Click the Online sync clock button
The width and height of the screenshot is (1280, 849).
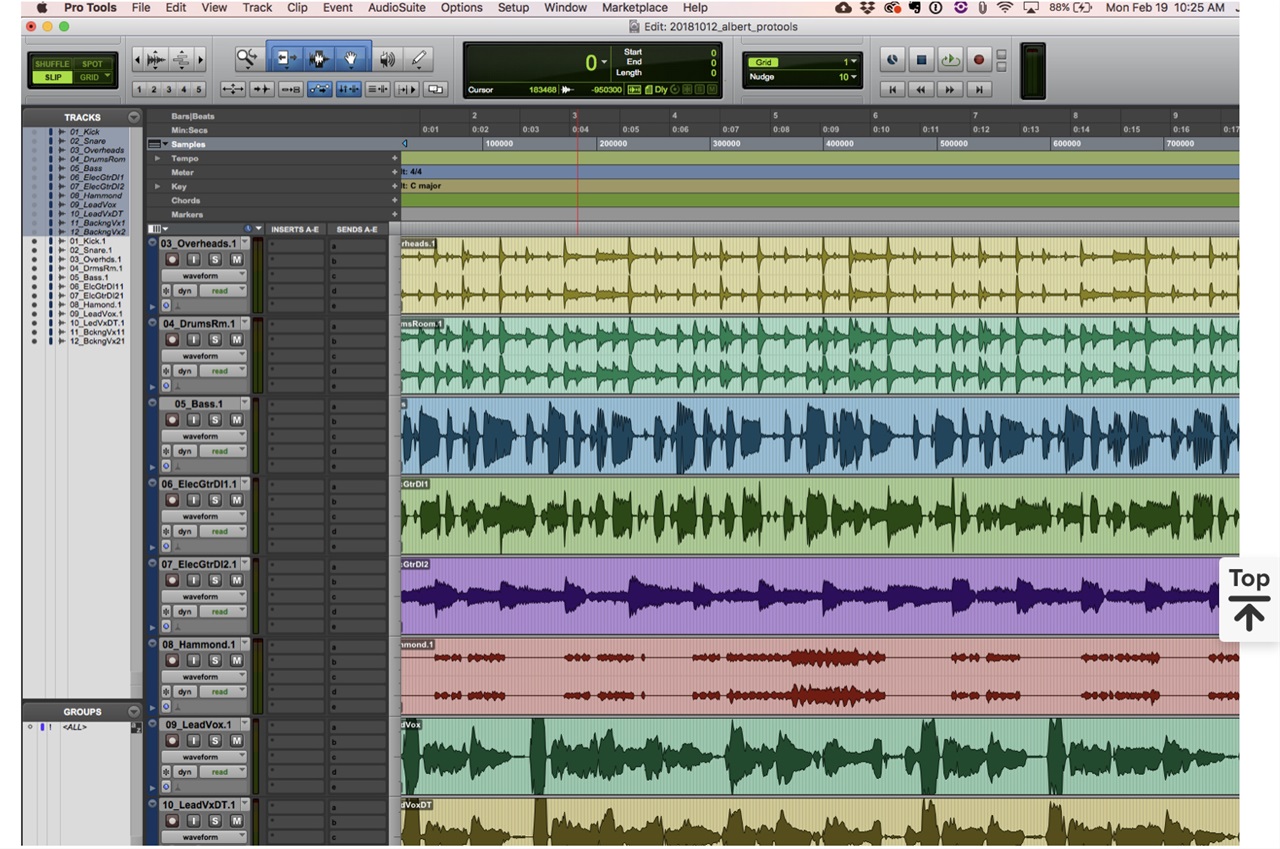[x=892, y=60]
